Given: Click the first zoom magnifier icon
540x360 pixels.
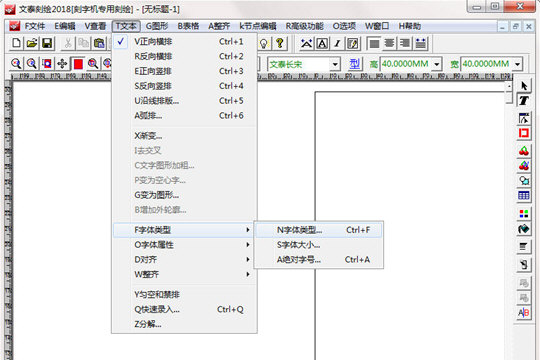Looking at the screenshot, I should 16,63.
